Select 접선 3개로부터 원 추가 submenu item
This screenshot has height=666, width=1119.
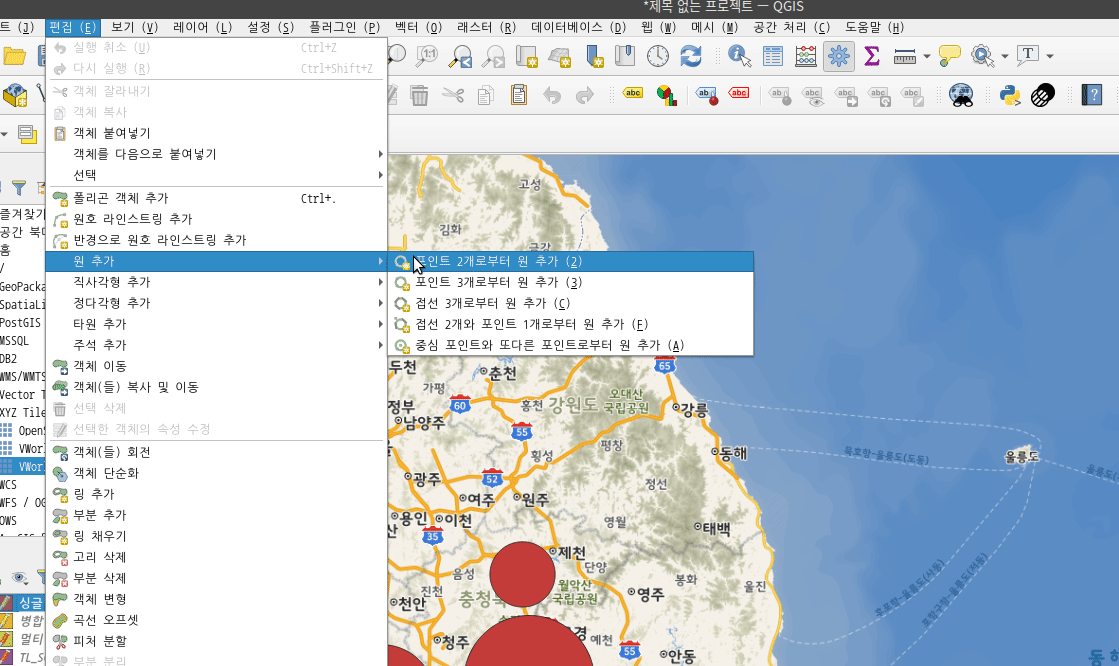[x=570, y=303]
